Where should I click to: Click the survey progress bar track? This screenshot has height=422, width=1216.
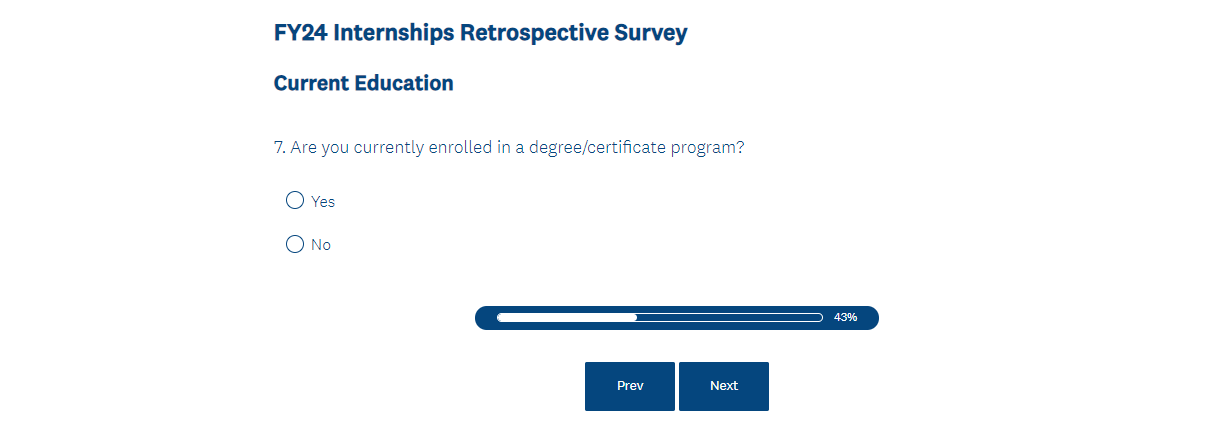click(660, 317)
